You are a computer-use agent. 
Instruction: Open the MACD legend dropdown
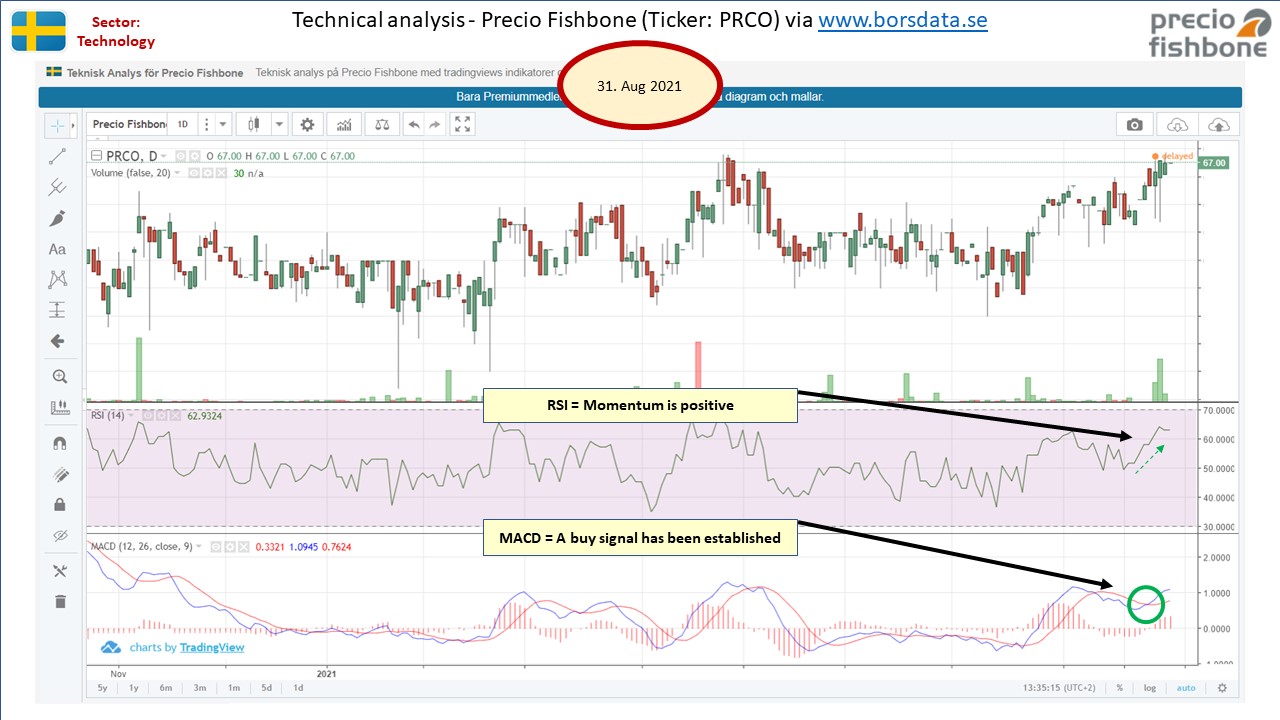[198, 547]
